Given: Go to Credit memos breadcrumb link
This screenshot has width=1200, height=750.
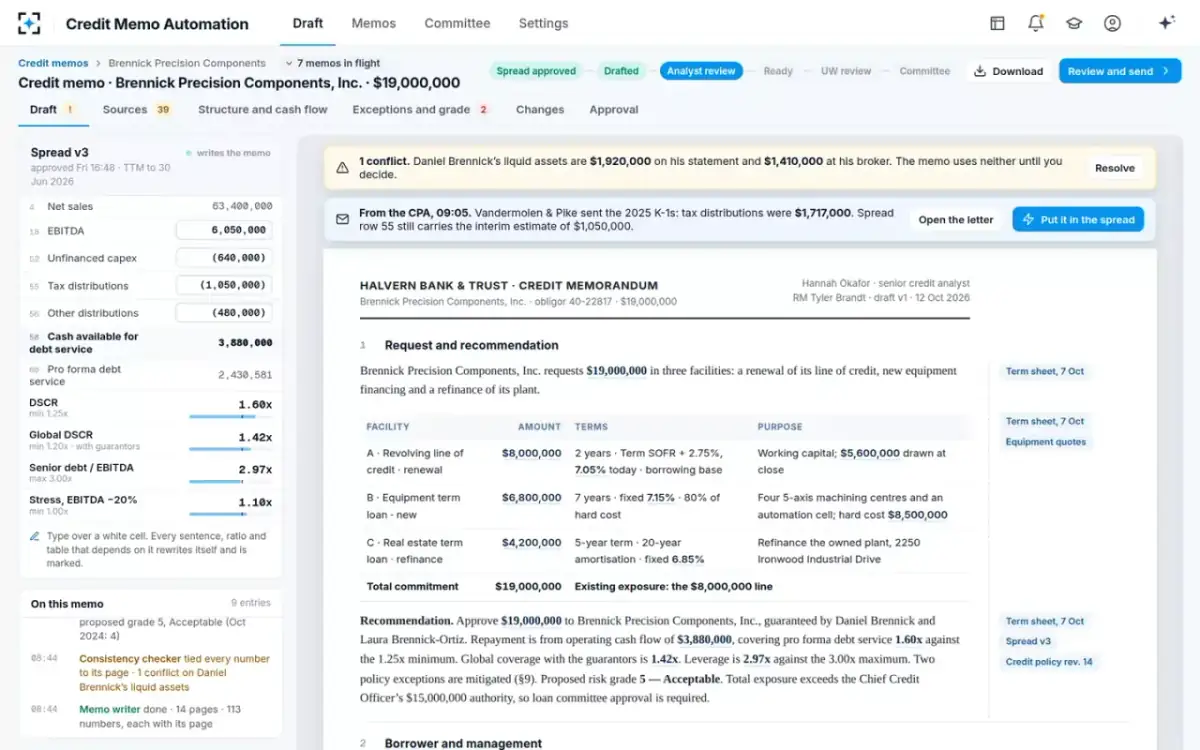Looking at the screenshot, I should [x=53, y=63].
